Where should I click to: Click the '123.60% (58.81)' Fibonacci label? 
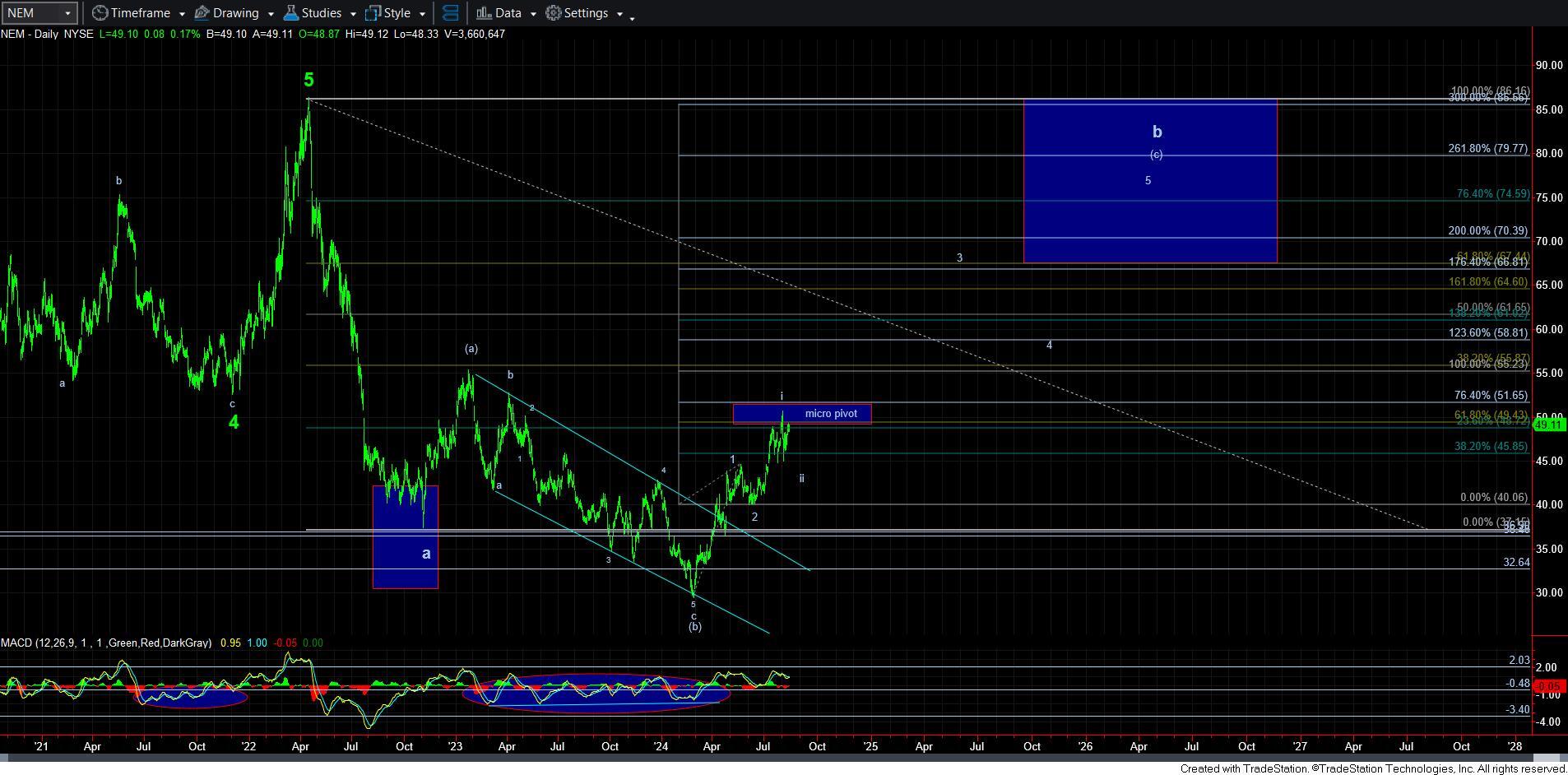(1487, 333)
